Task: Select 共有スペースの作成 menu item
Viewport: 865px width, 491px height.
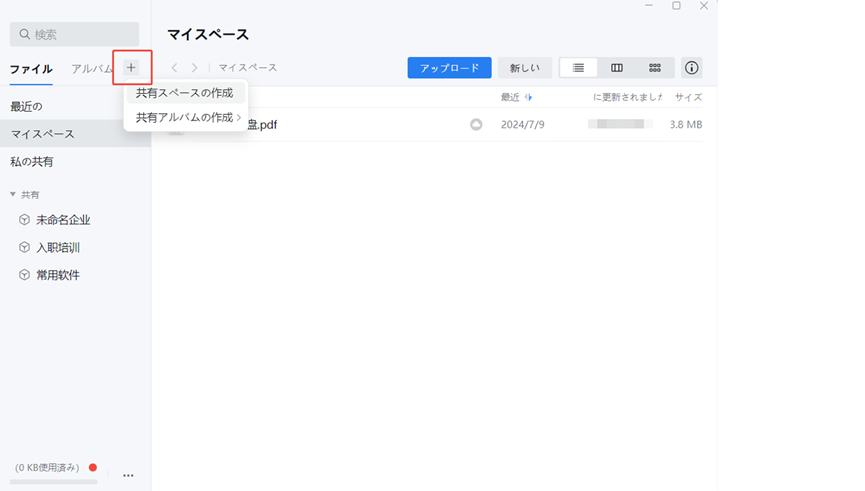Action: [185, 93]
